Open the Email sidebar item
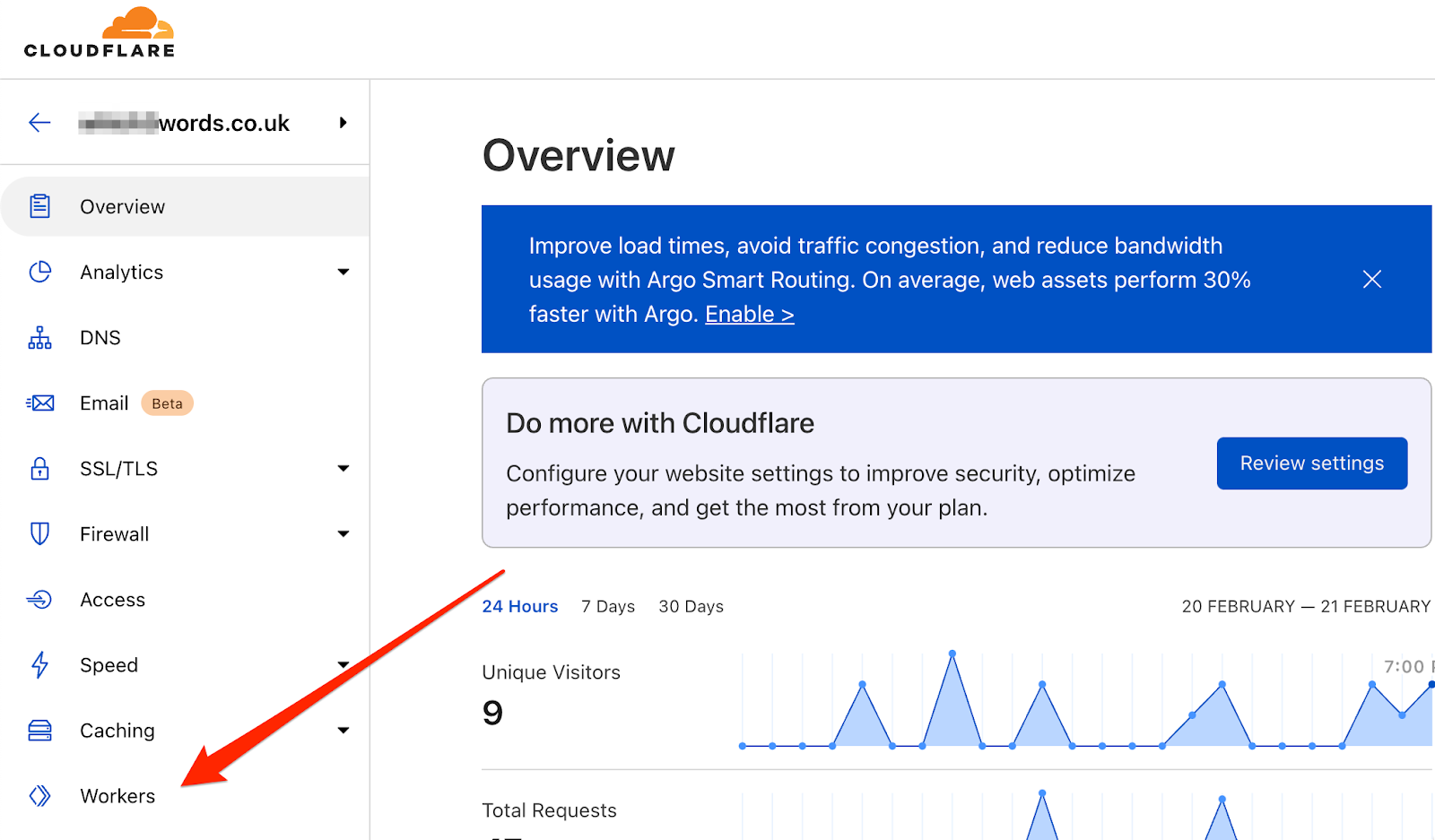The height and width of the screenshot is (840, 1435). click(185, 403)
